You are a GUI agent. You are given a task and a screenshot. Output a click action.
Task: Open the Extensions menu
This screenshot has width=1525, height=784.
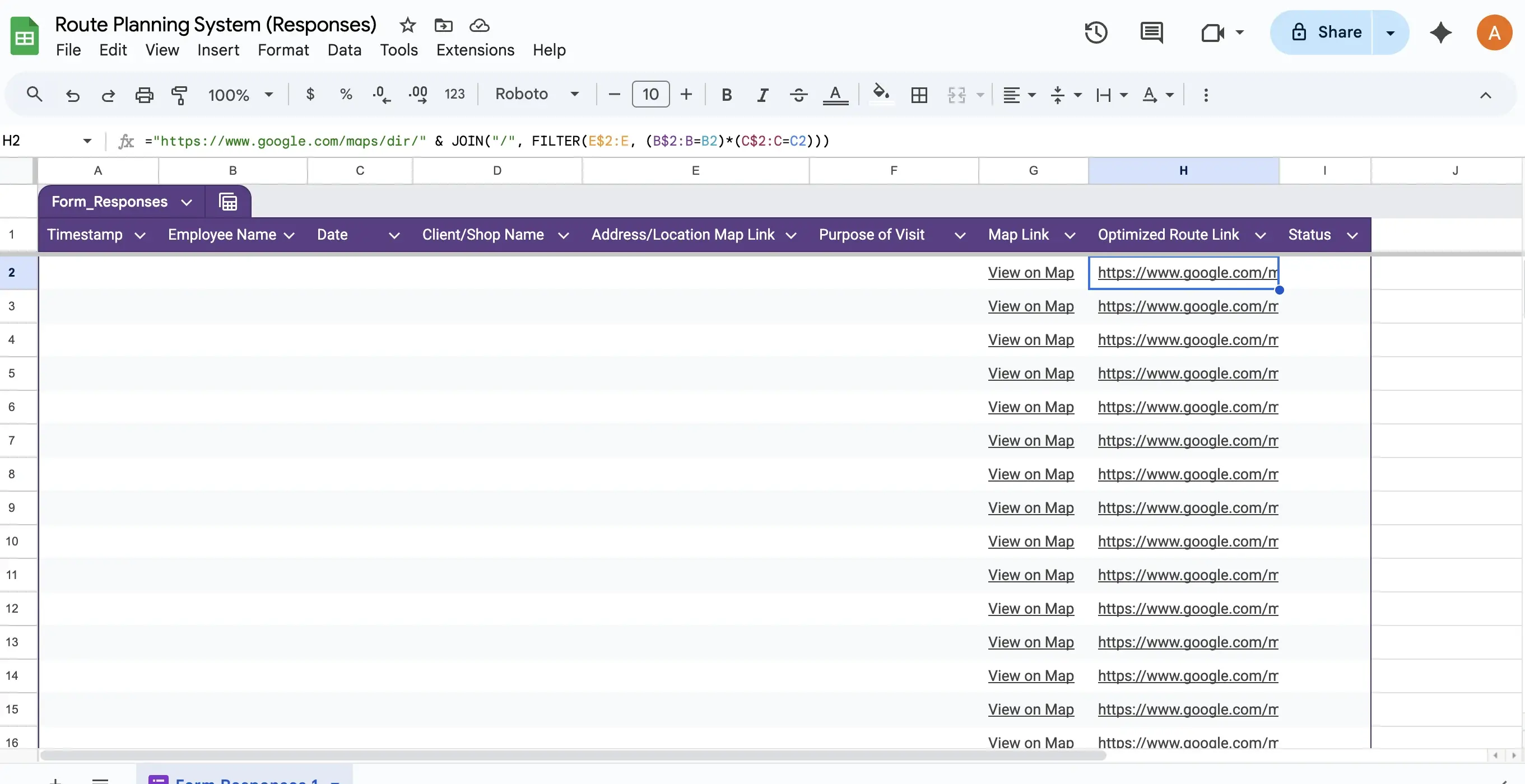[x=475, y=50]
